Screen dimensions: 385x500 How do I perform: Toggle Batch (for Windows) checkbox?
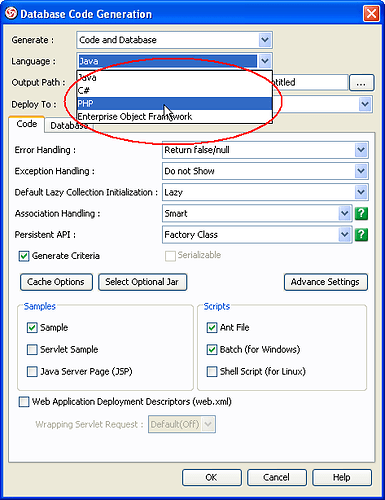tap(212, 349)
